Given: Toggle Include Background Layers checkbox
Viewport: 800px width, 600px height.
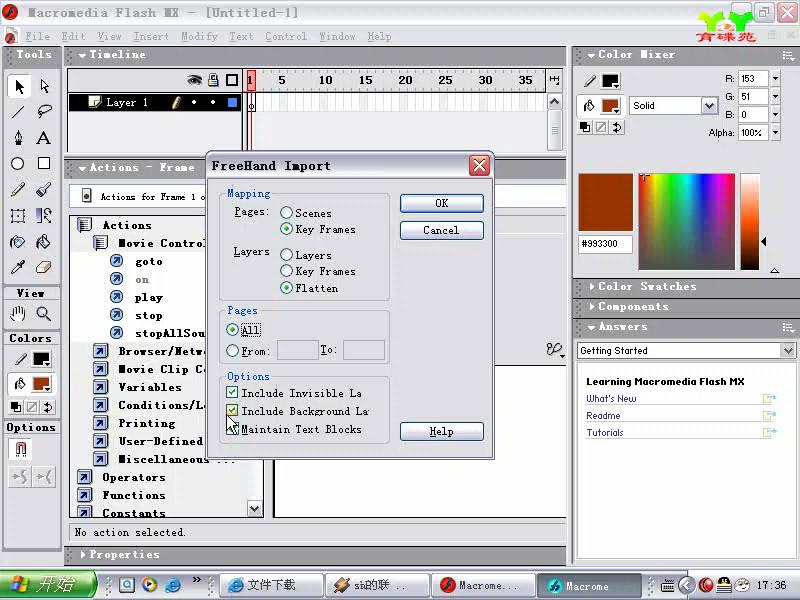Looking at the screenshot, I should pos(232,410).
